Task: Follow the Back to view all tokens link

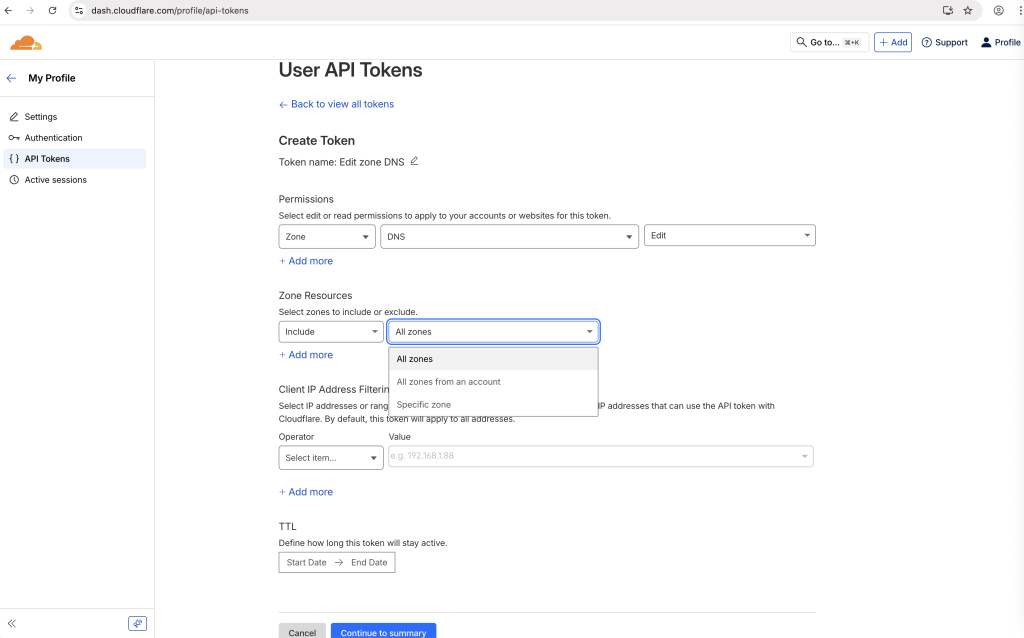Action: [342, 104]
